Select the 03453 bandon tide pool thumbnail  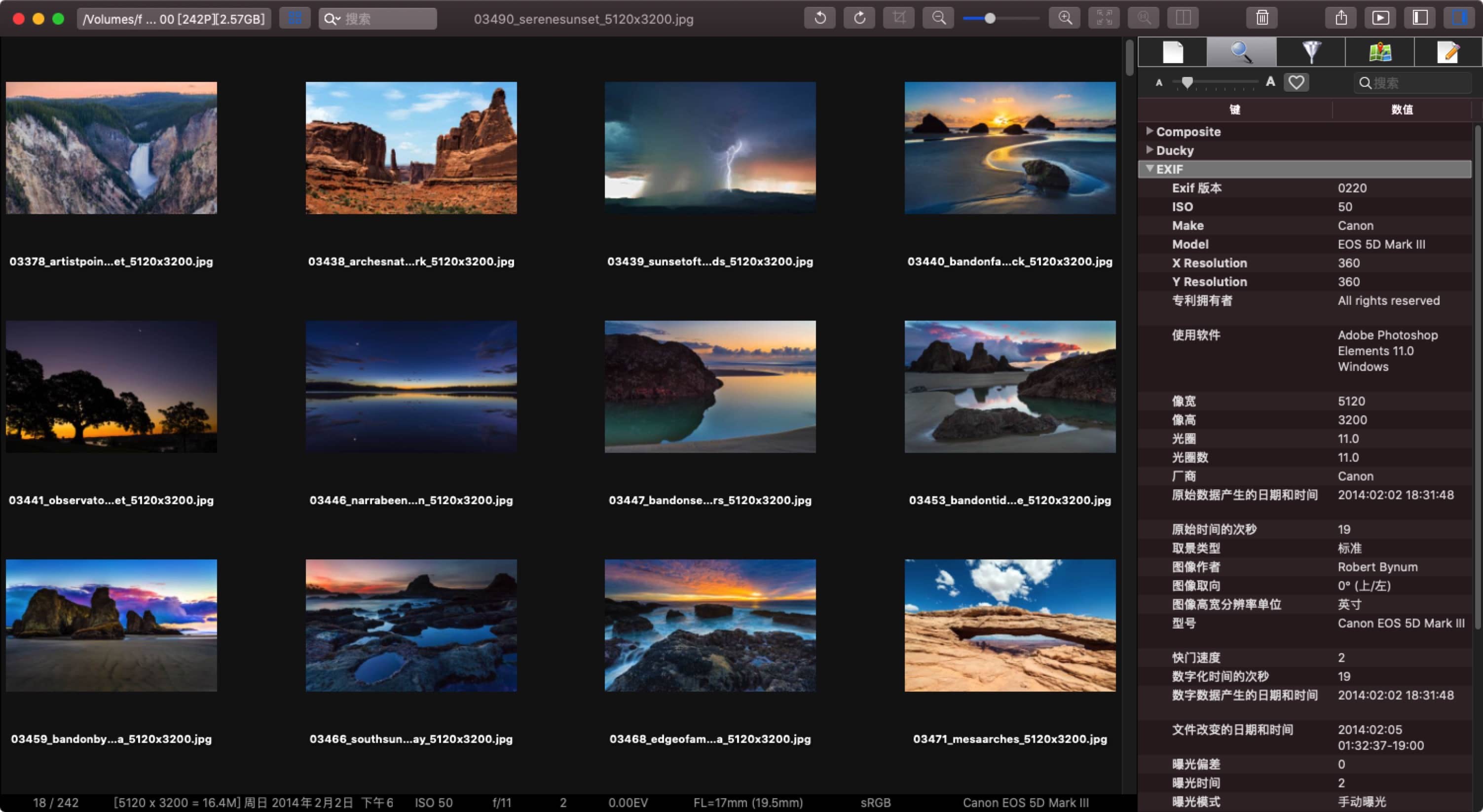tap(1010, 387)
